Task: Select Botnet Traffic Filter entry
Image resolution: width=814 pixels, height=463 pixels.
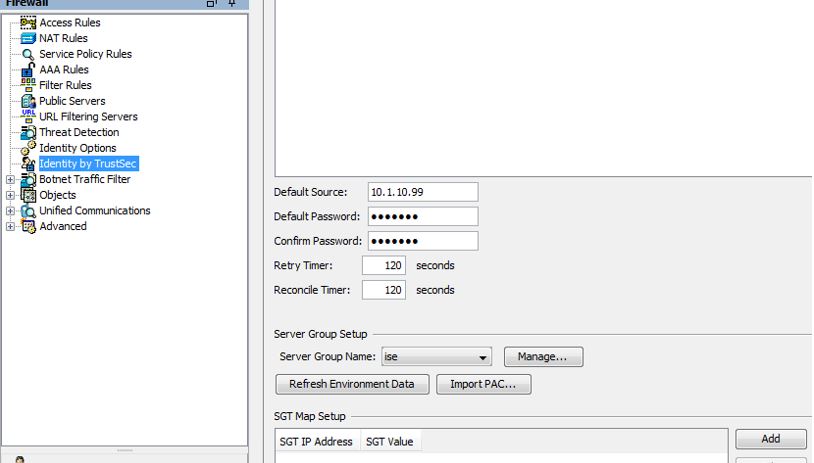Action: click(x=85, y=179)
